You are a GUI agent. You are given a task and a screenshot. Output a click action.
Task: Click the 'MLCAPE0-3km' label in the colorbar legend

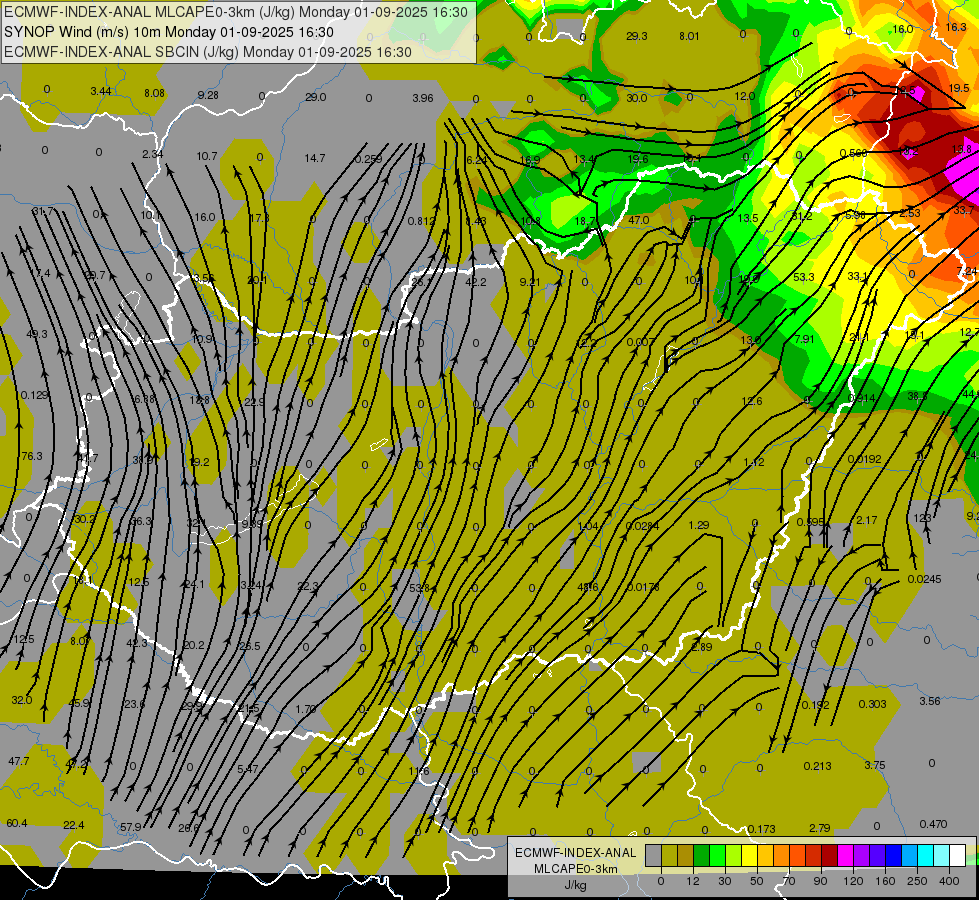[x=576, y=869]
